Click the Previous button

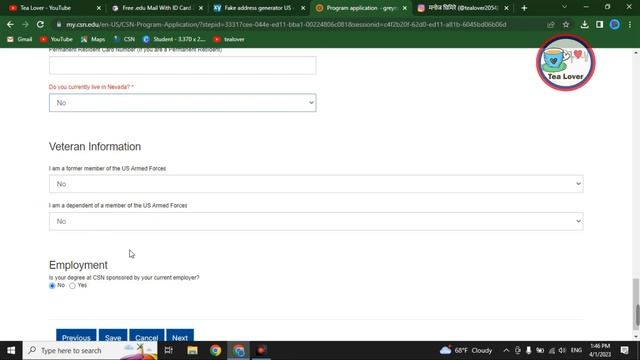(x=76, y=336)
